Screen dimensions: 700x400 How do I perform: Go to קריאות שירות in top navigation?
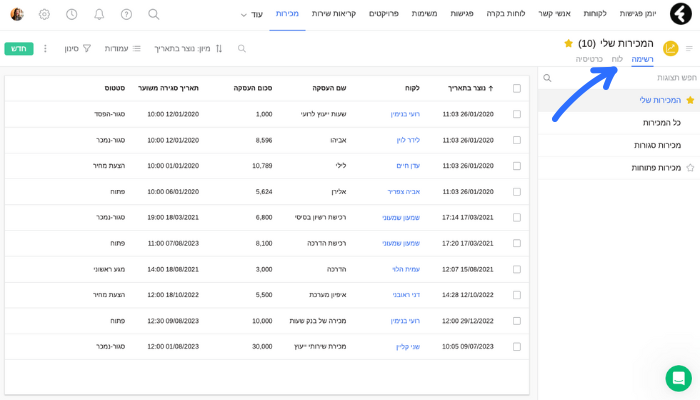(x=333, y=13)
